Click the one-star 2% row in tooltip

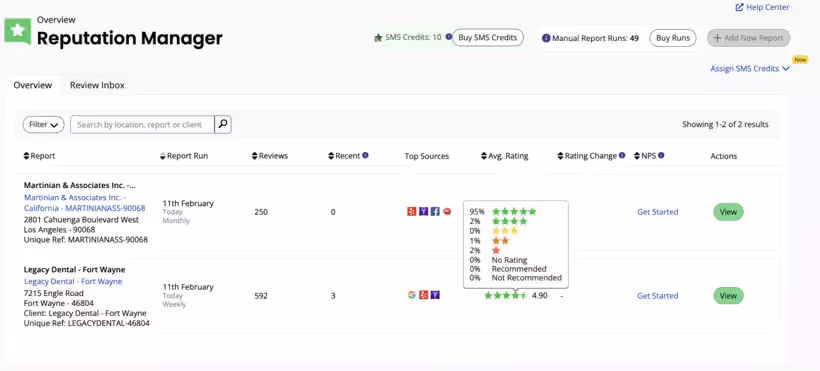[x=485, y=250]
